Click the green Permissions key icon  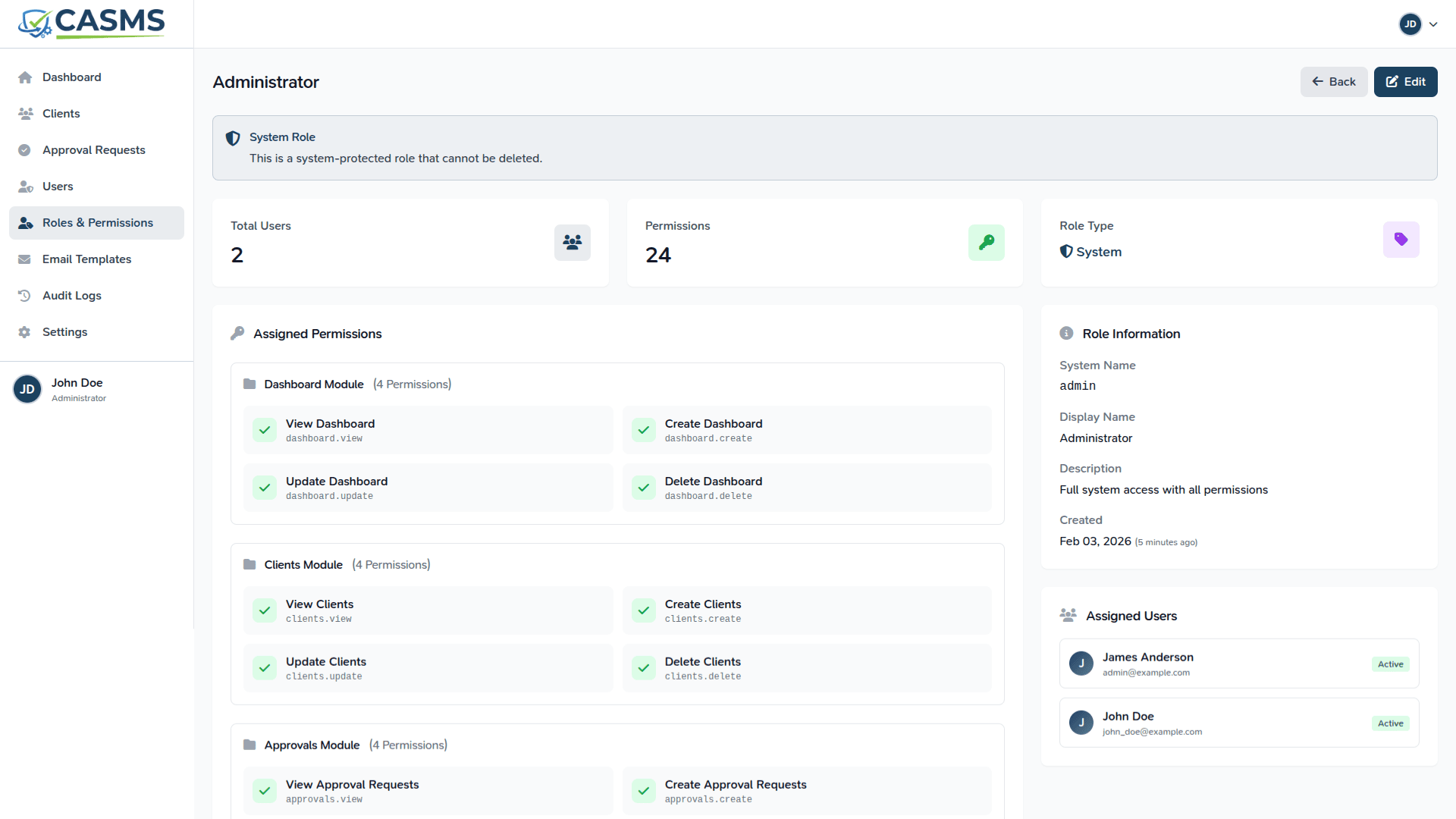[986, 243]
